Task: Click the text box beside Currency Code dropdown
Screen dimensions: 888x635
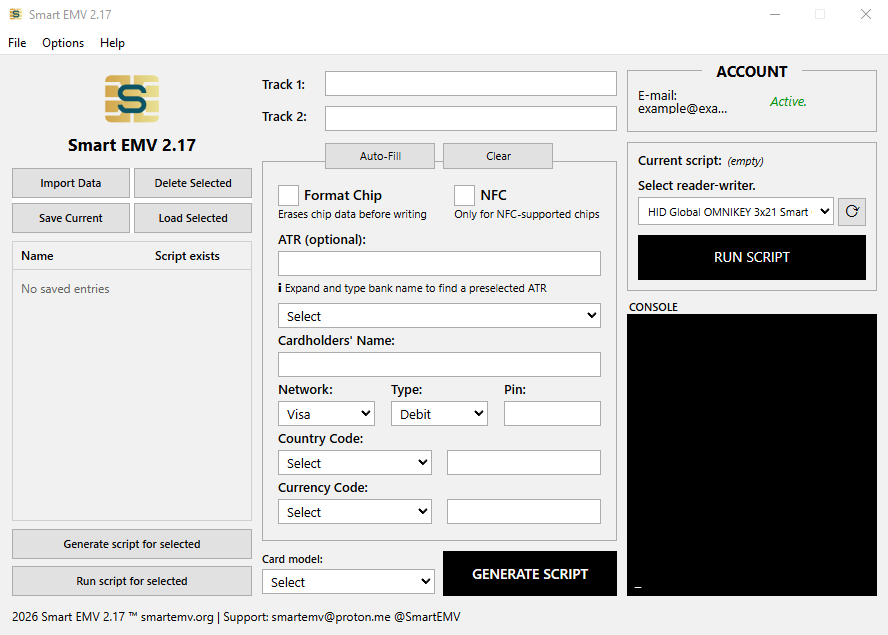Action: click(524, 512)
